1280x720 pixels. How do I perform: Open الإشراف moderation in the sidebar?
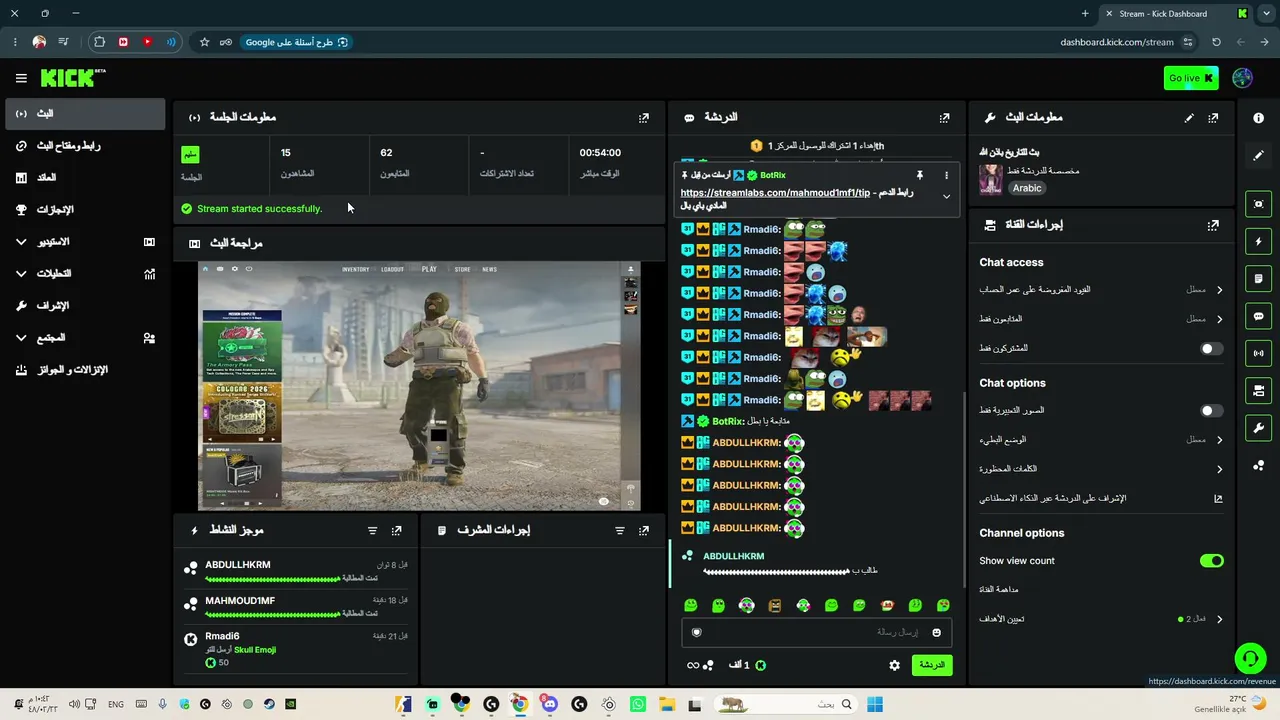pyautogui.click(x=85, y=306)
